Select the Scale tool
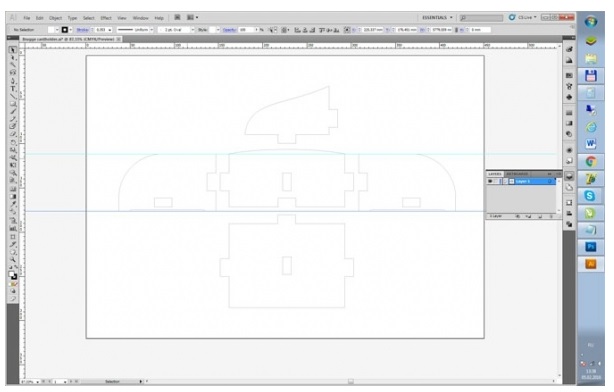The width and height of the screenshot is (614, 392). tap(13, 150)
